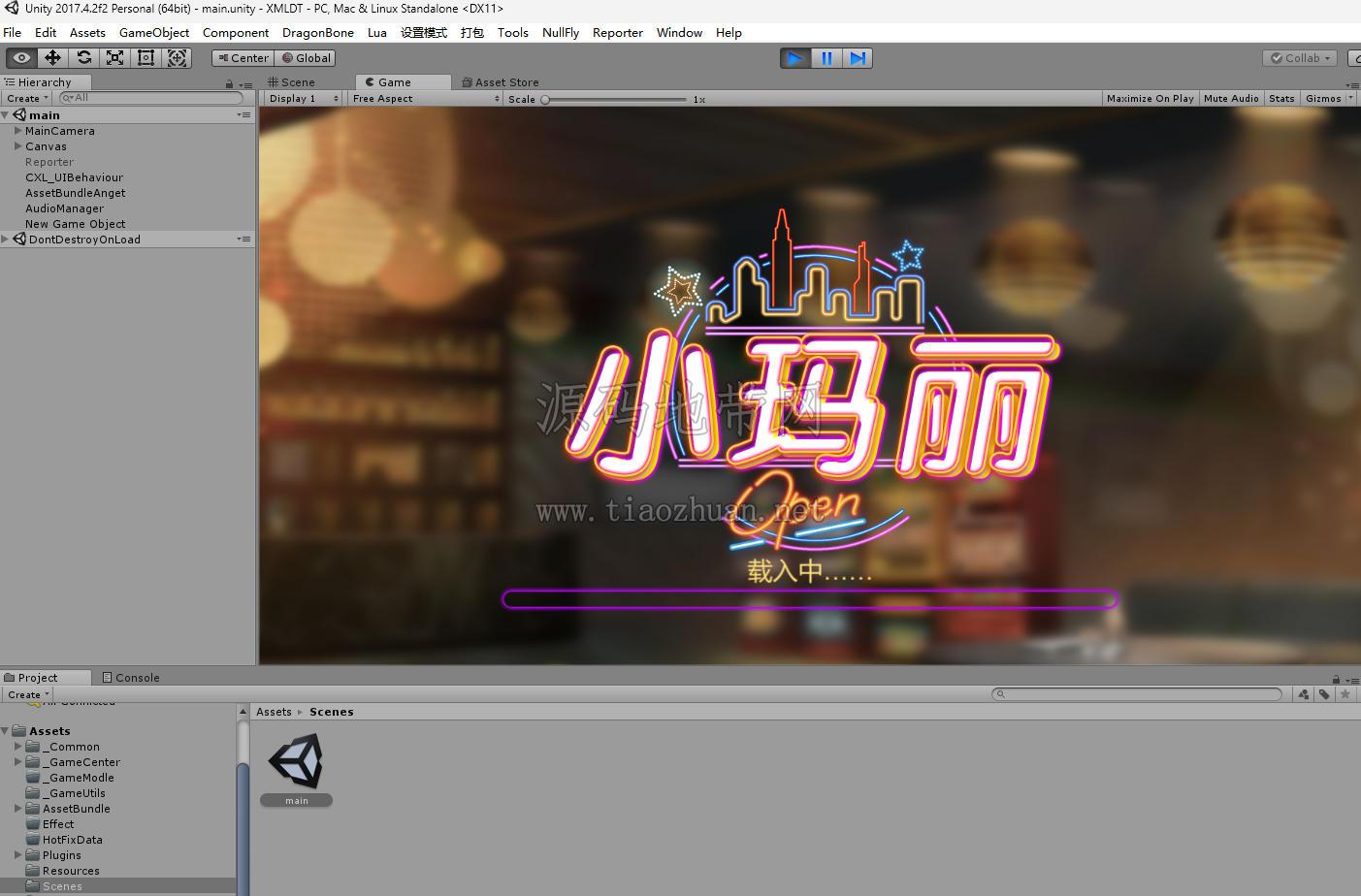Collapse the Assets folder tree

6,731
